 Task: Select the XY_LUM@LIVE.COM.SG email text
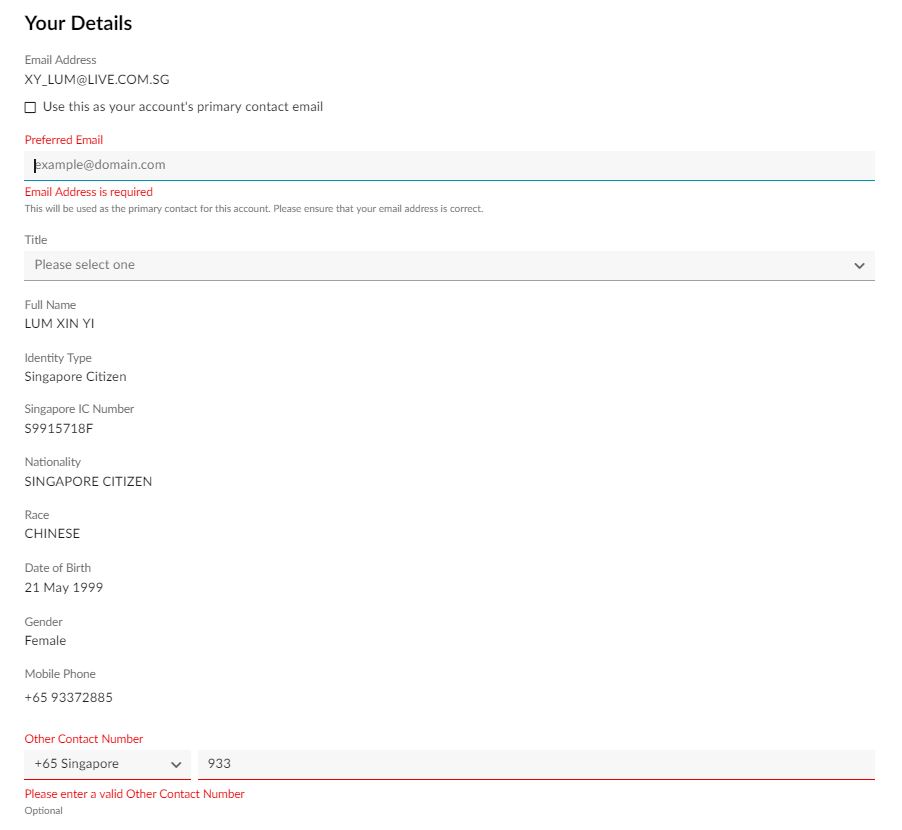[x=97, y=80]
